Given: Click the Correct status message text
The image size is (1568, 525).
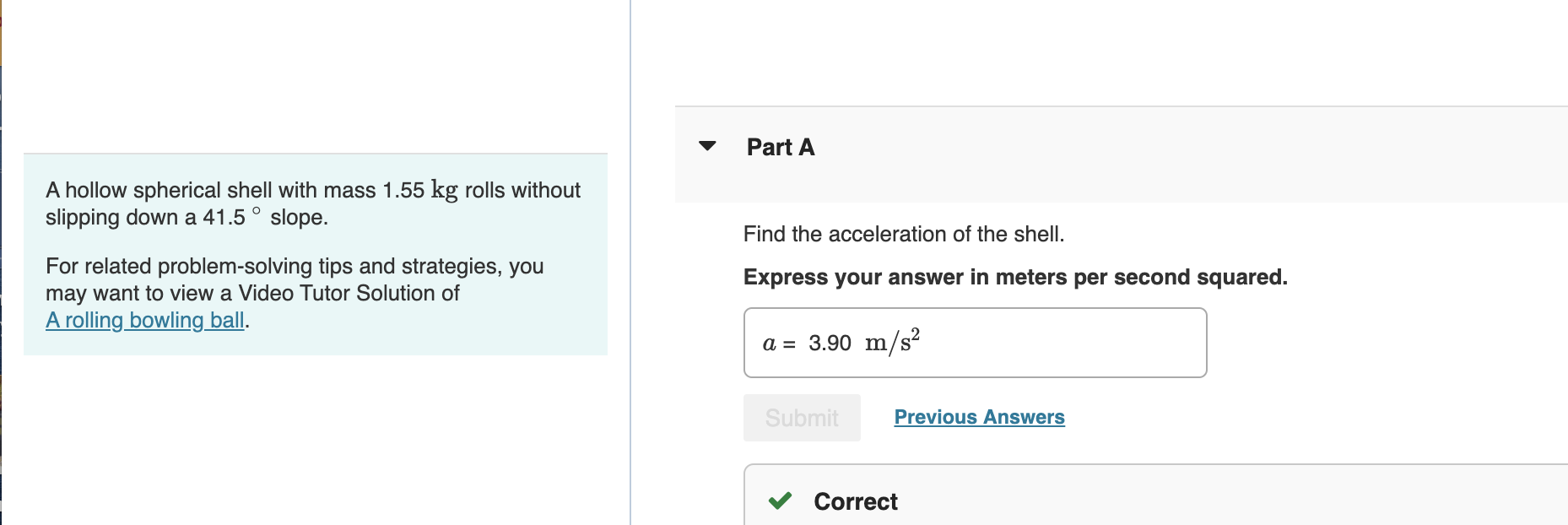Looking at the screenshot, I should [854, 501].
